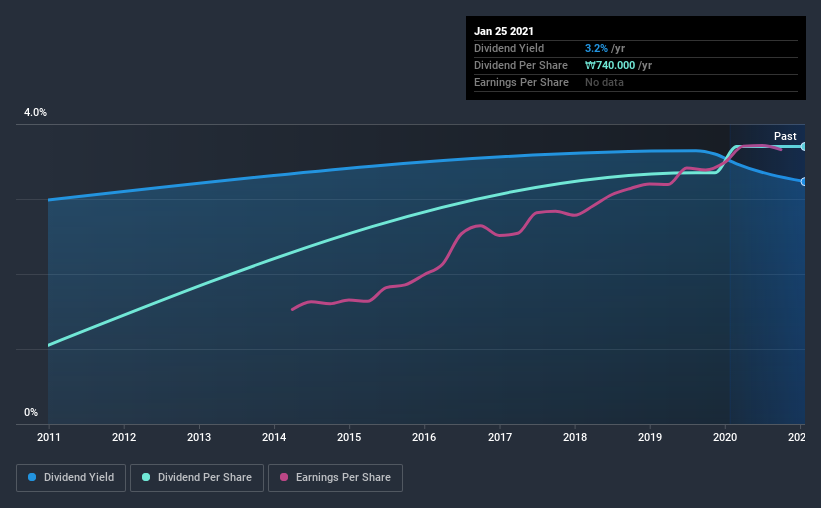The width and height of the screenshot is (821, 508).
Task: Click the tooltip Earnings Per Share label
Action: pos(521,82)
